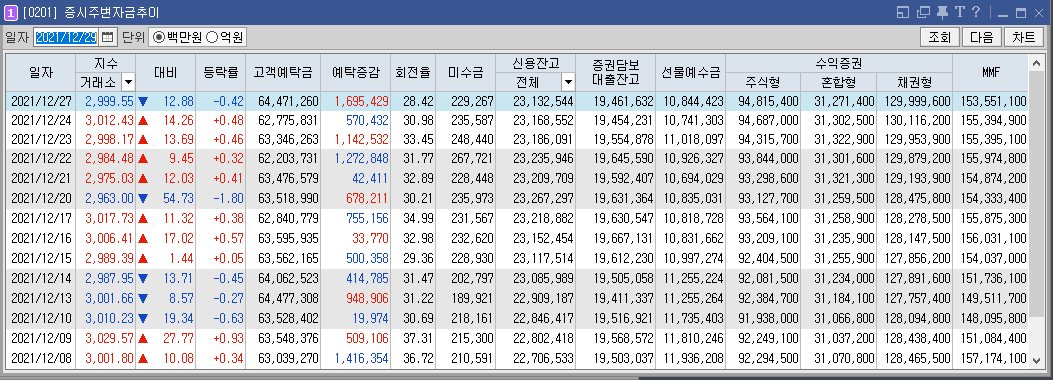Click the 수익증권 group header
This screenshot has width=1053, height=380.
point(839,64)
